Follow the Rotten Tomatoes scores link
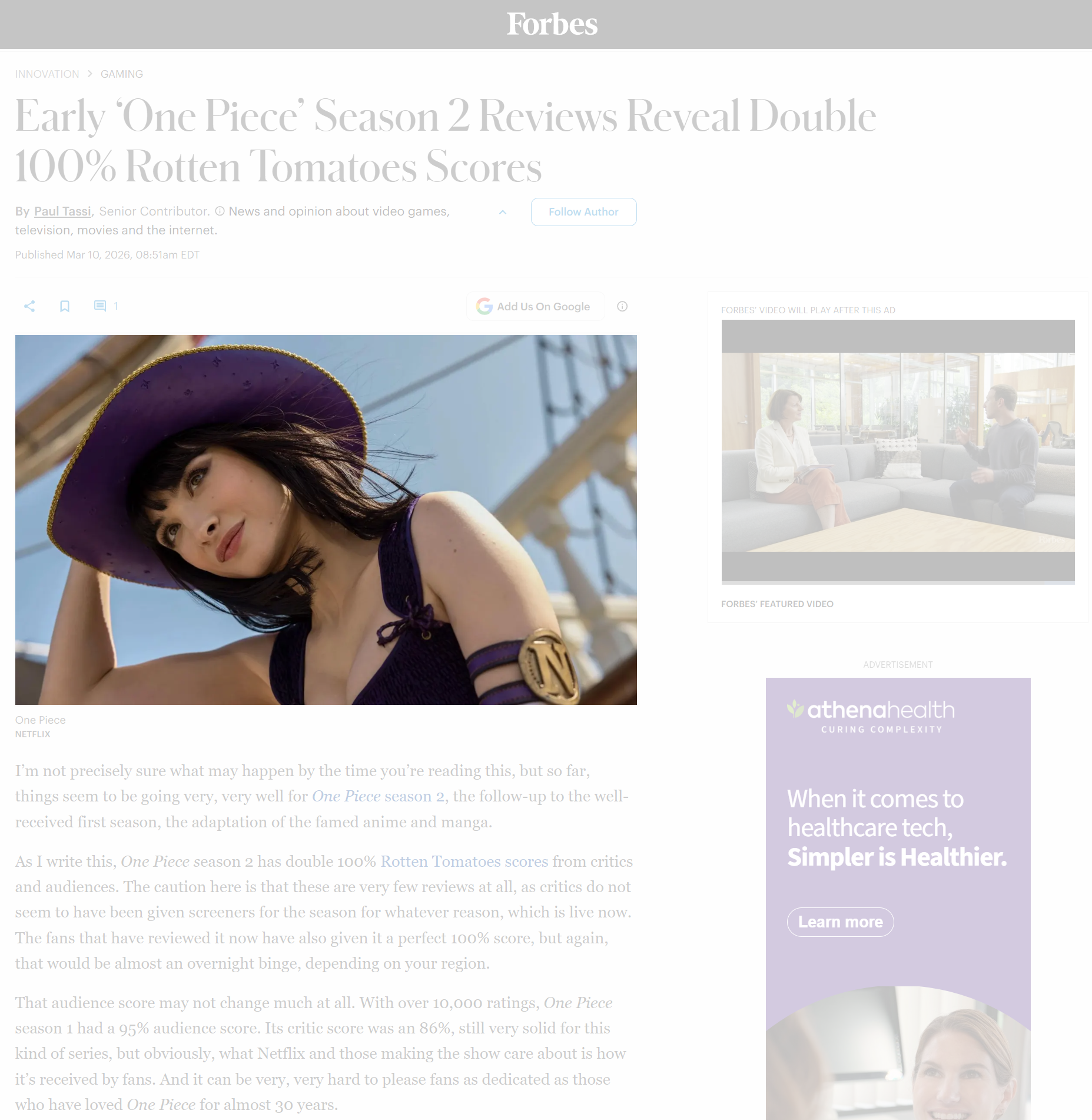1092x1120 pixels. 464,861
